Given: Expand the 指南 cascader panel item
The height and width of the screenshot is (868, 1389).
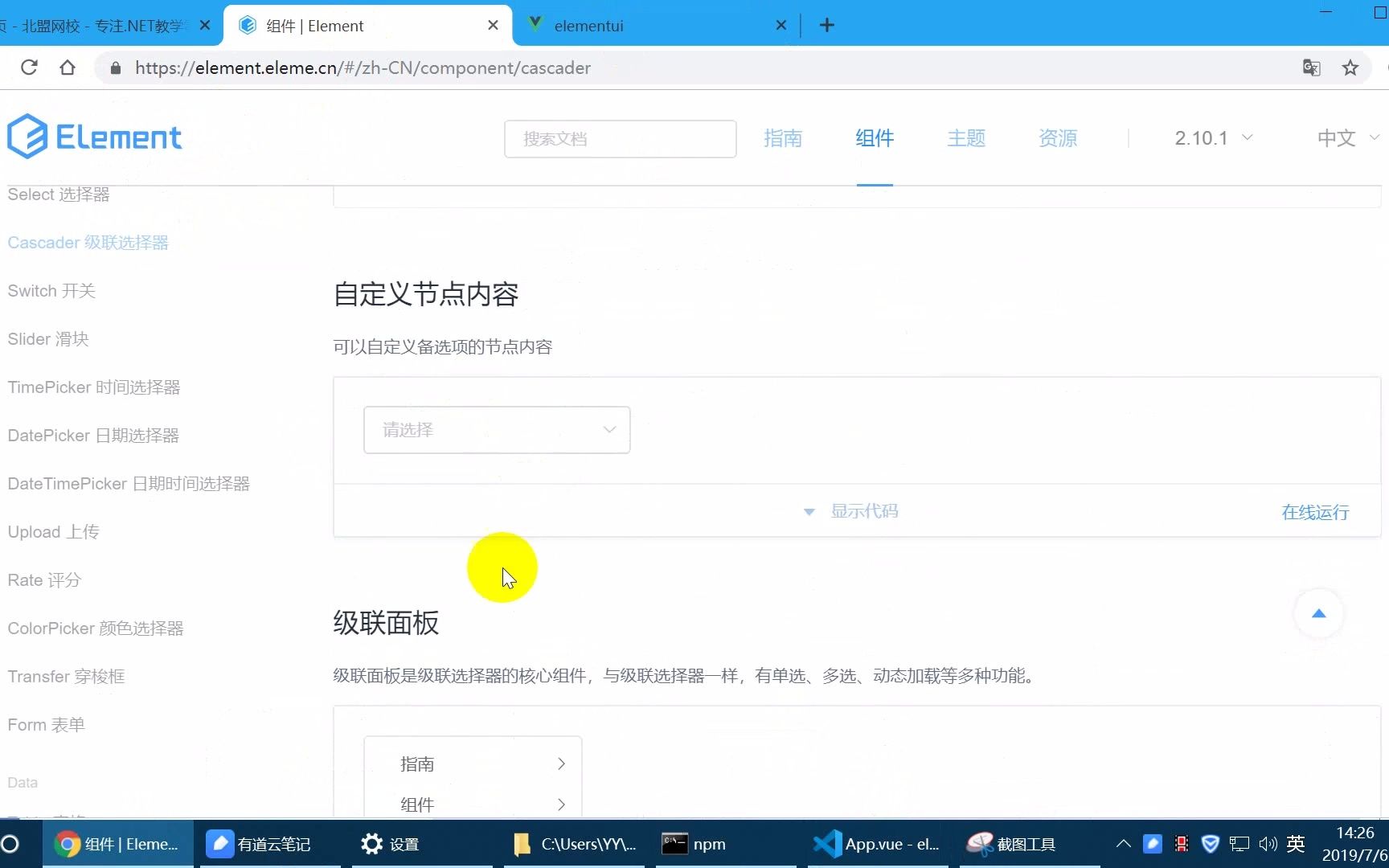Looking at the screenshot, I should point(473,764).
